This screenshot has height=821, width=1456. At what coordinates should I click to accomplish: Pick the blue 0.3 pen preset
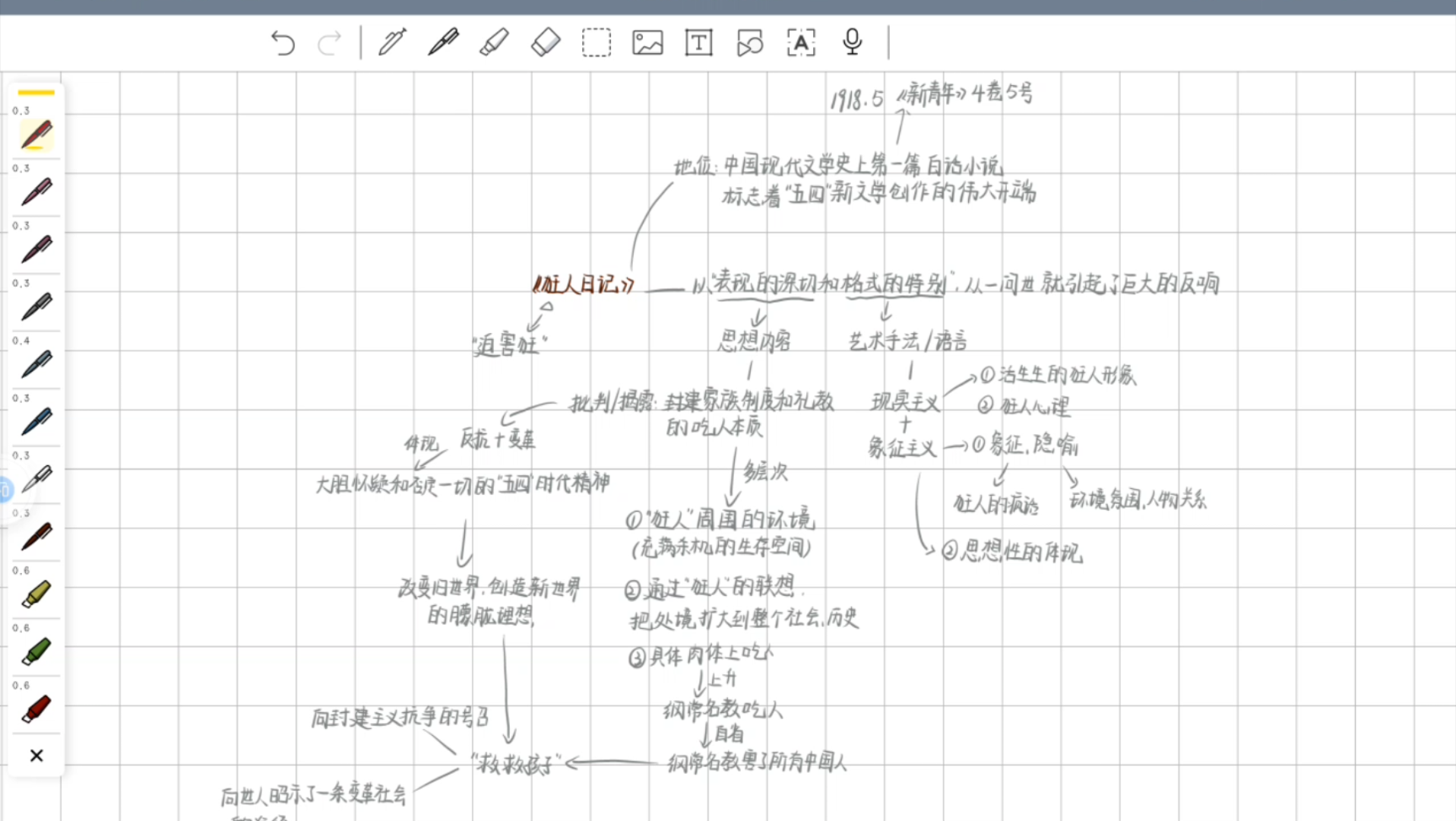[x=36, y=421]
